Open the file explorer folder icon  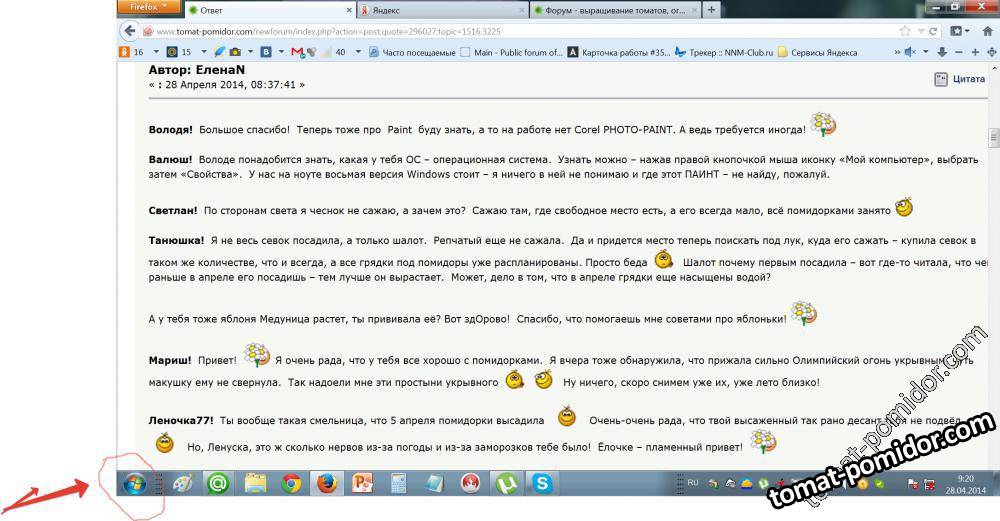click(x=255, y=484)
